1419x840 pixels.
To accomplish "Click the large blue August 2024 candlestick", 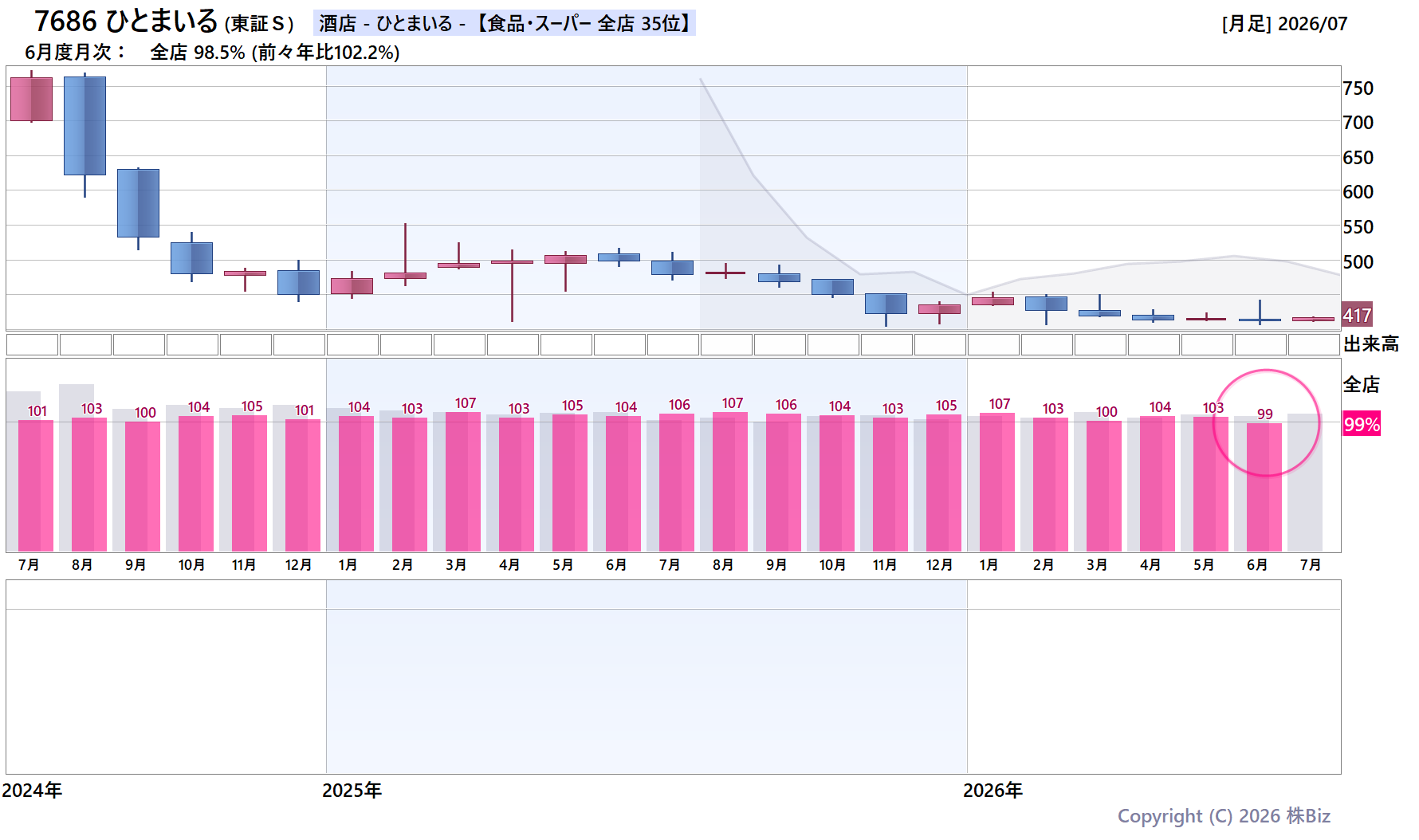I will [85, 126].
